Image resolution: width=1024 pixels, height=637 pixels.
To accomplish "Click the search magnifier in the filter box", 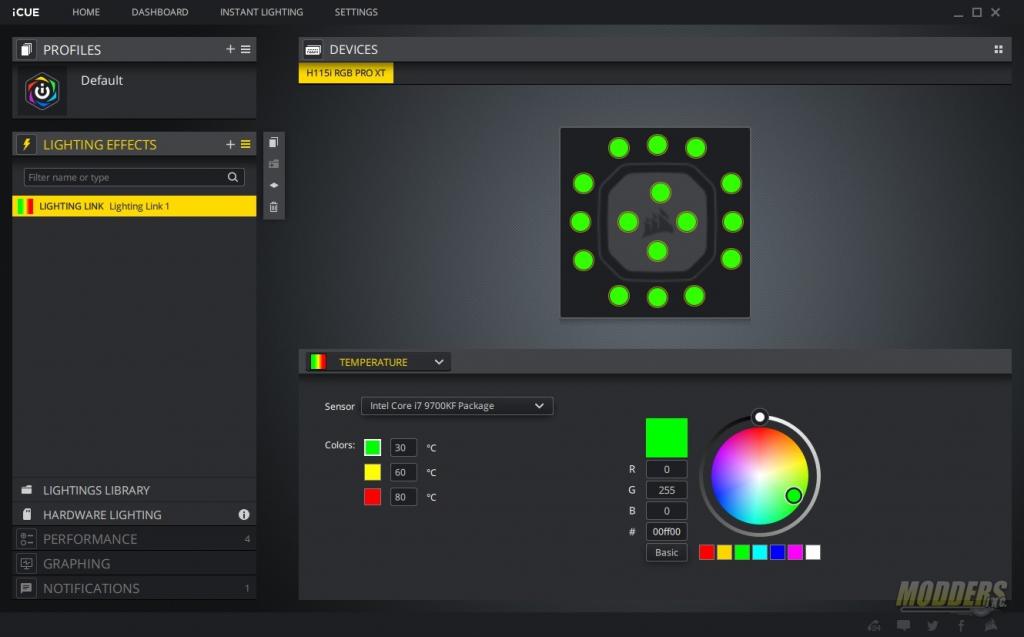I will tap(232, 177).
